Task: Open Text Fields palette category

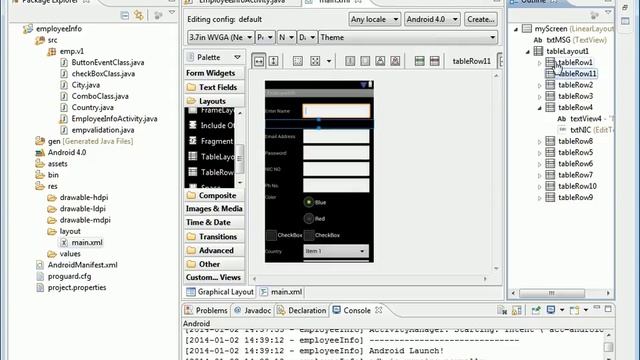Action: (x=214, y=87)
